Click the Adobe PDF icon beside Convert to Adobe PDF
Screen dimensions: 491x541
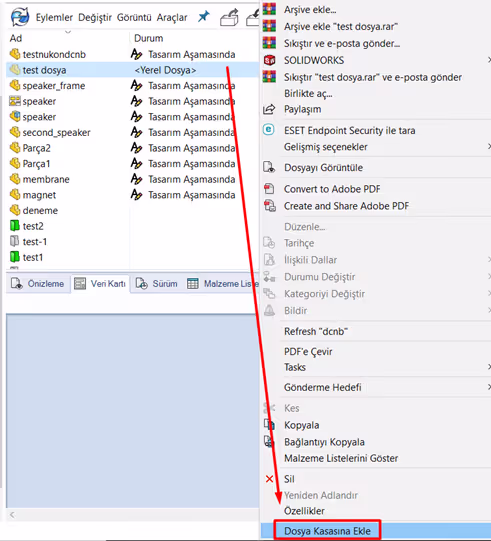pyautogui.click(x=269, y=189)
